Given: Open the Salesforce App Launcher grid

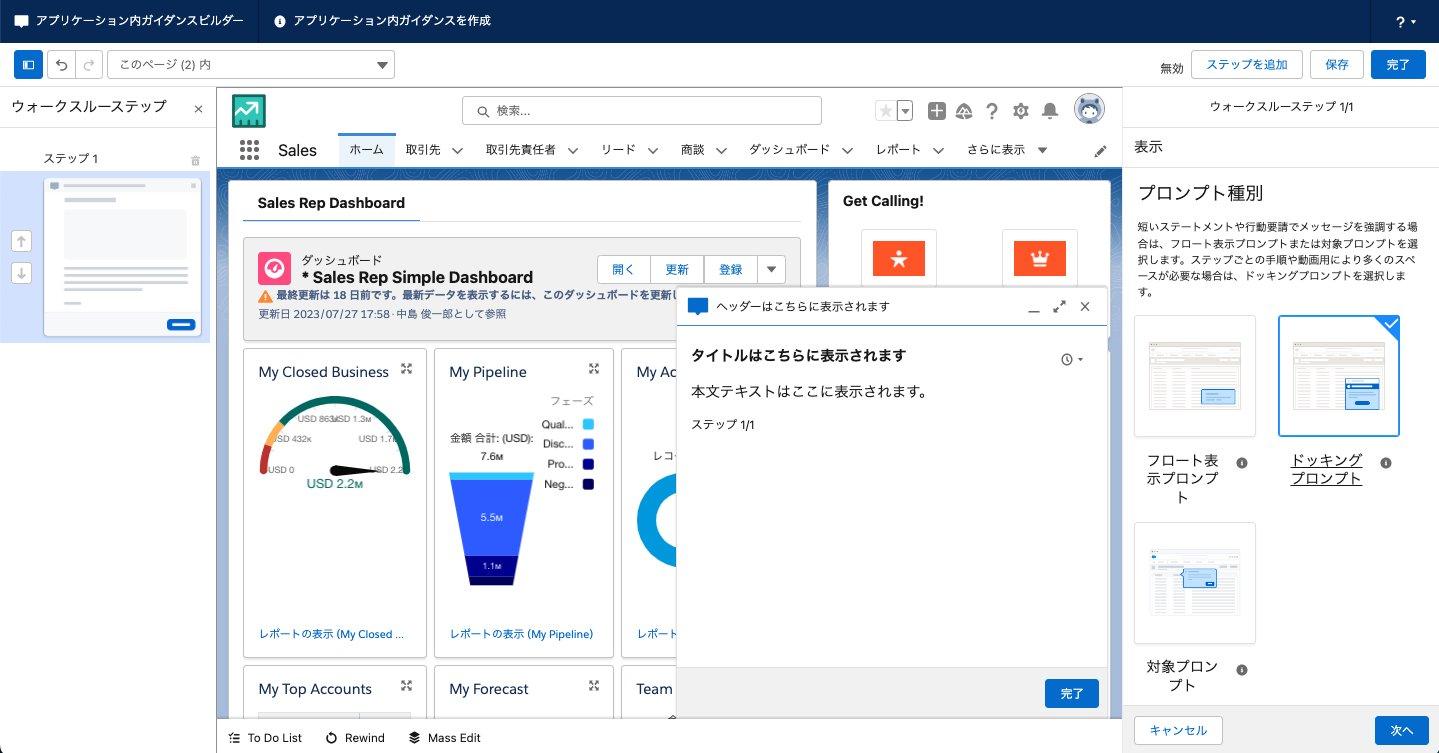Looking at the screenshot, I should click(x=250, y=150).
